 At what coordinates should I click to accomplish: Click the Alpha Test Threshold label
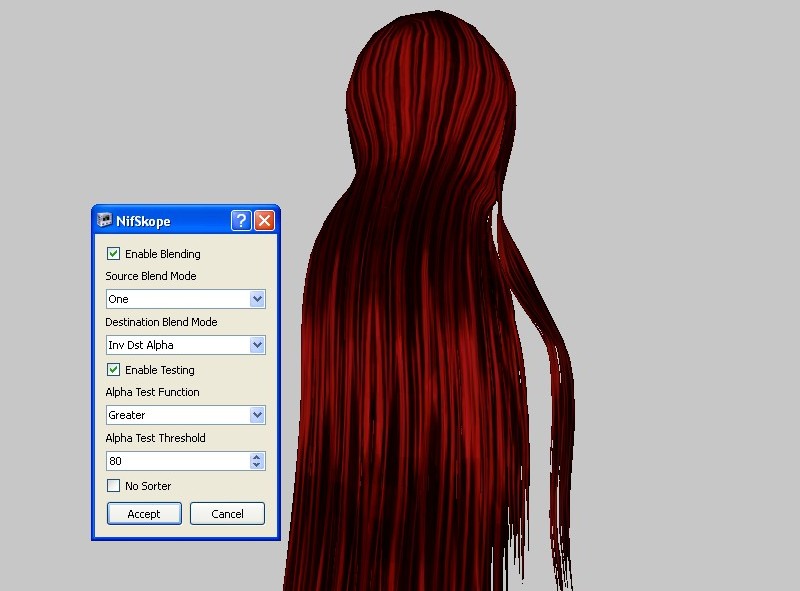tap(156, 438)
